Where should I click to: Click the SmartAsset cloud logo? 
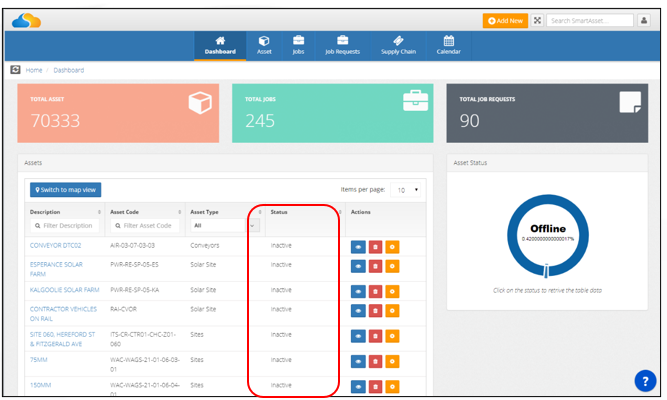pos(26,20)
